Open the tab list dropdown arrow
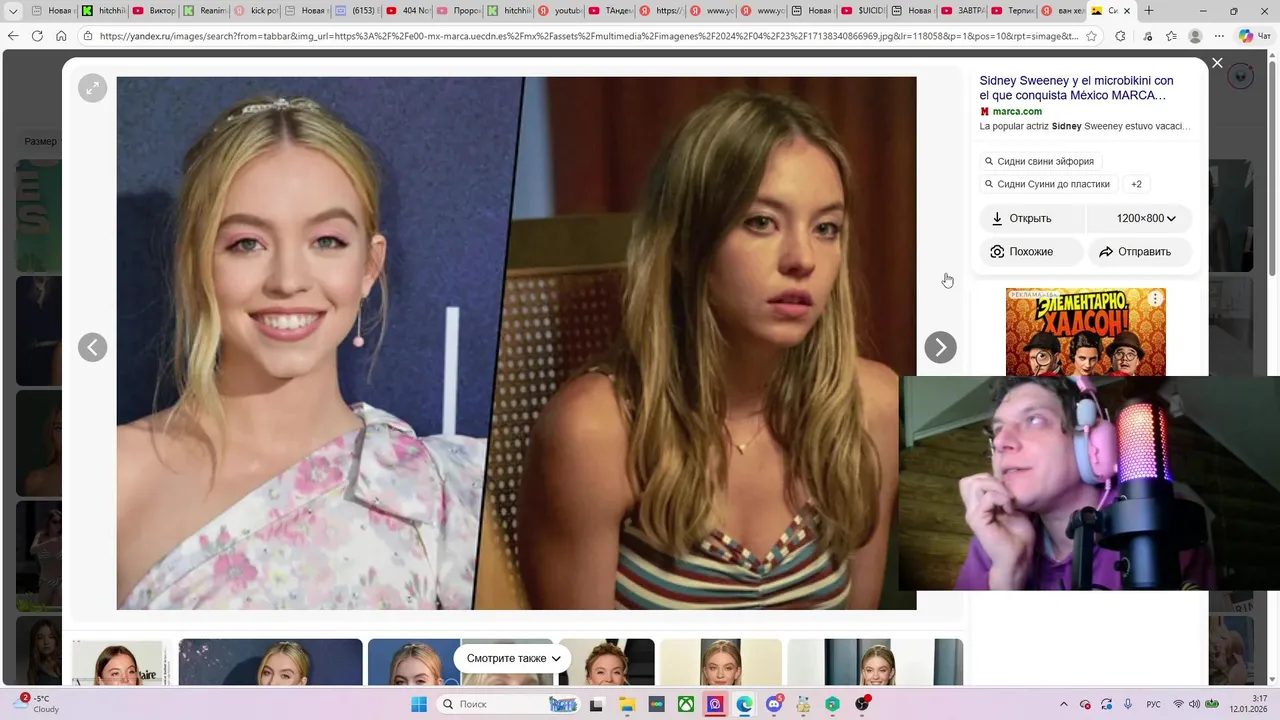This screenshot has width=1280, height=720. 13,11
